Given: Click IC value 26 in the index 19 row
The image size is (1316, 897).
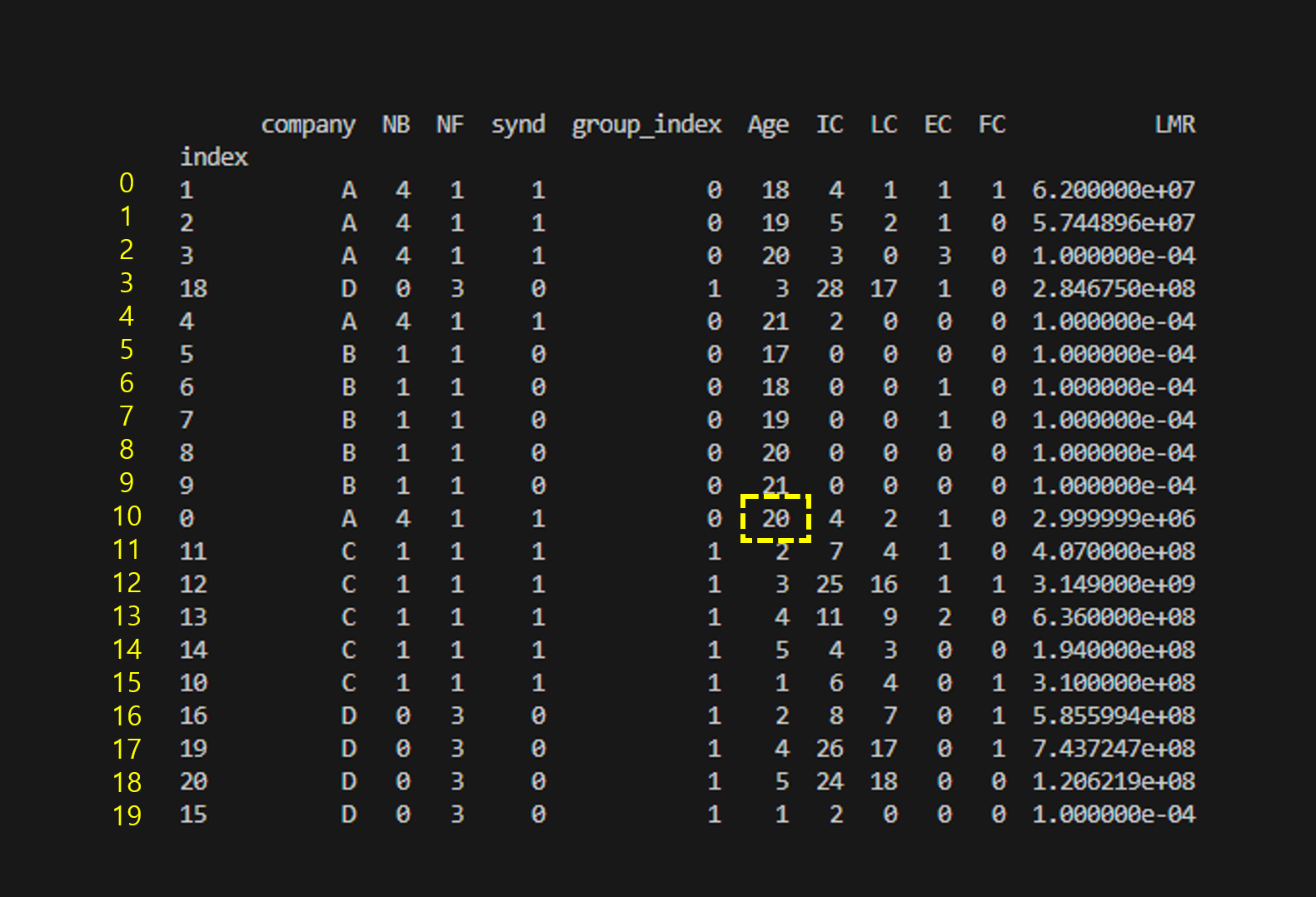Looking at the screenshot, I should [x=830, y=748].
